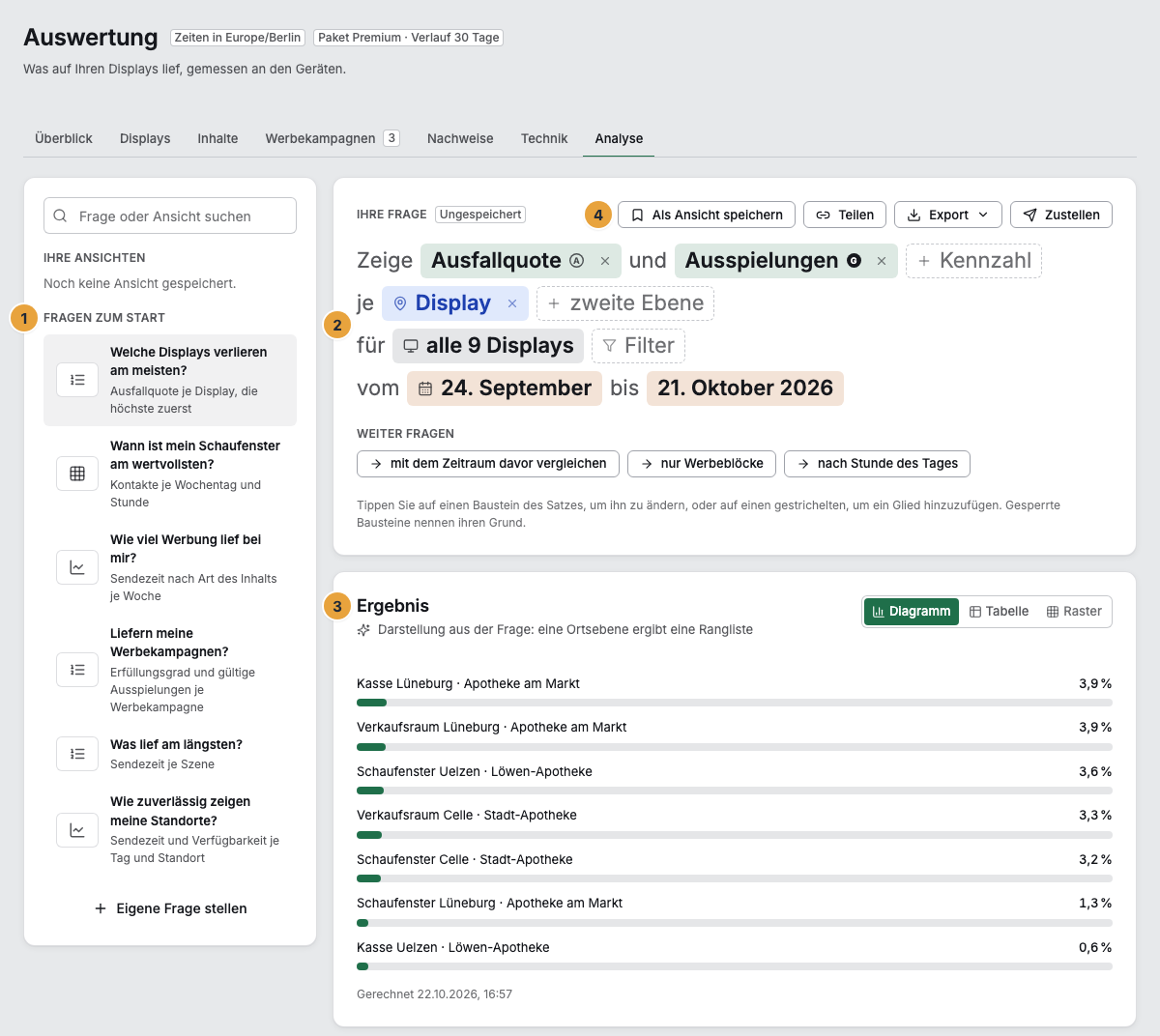Click 'Schaufenster Celle · Stadt-Apotheke' label
Viewport: 1160px width, 1036px height.
(x=465, y=859)
